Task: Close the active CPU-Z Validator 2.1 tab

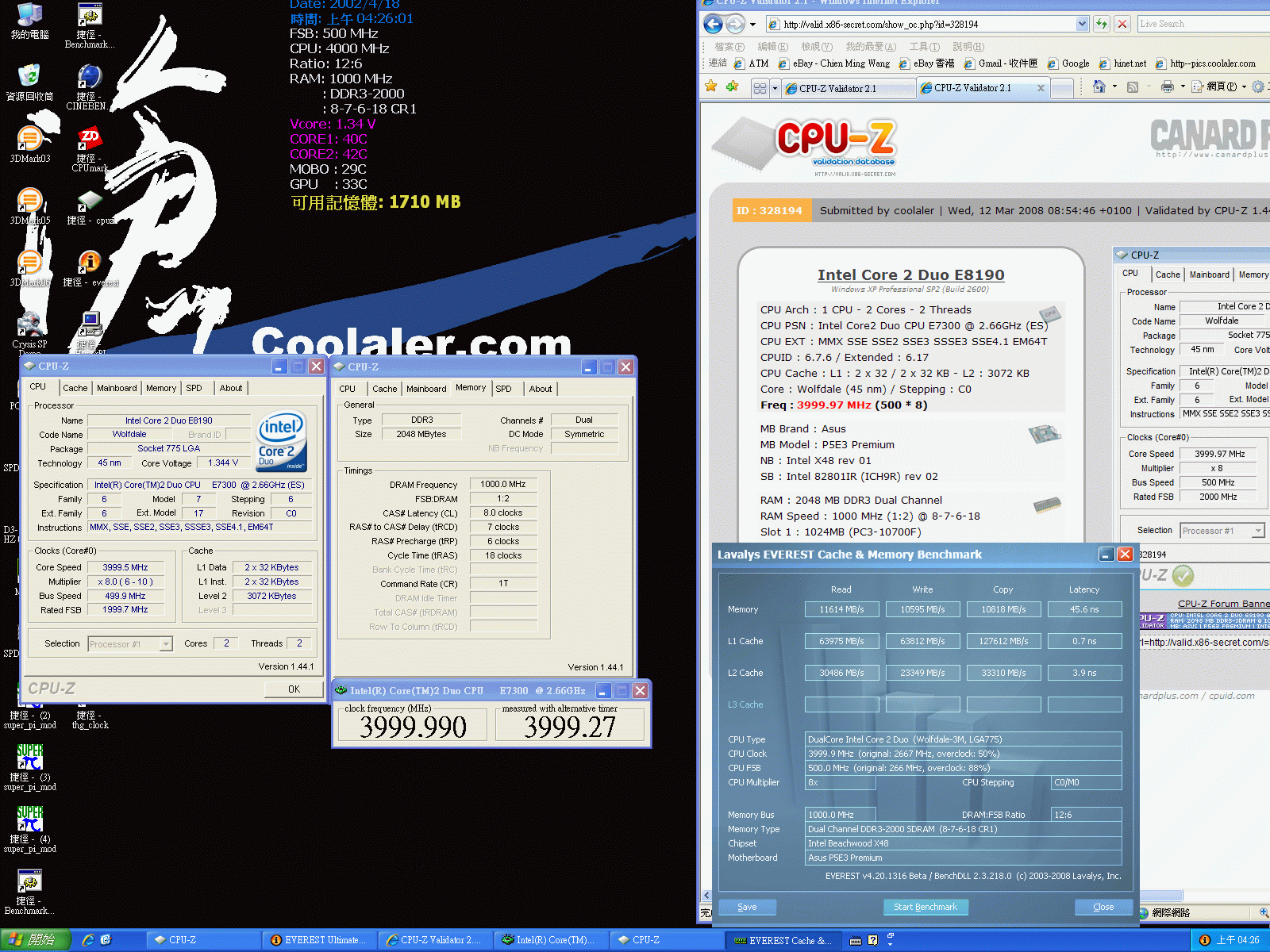Action: point(1041,88)
